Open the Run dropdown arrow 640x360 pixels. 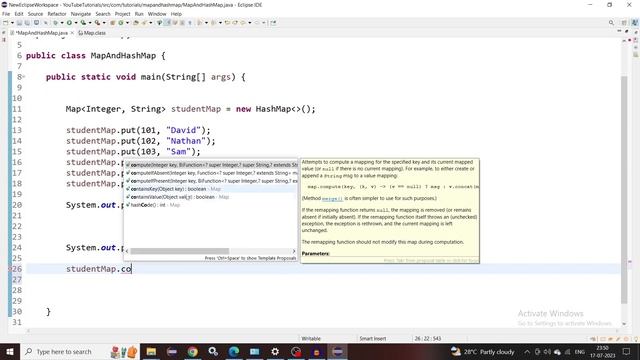click(x=76, y=23)
